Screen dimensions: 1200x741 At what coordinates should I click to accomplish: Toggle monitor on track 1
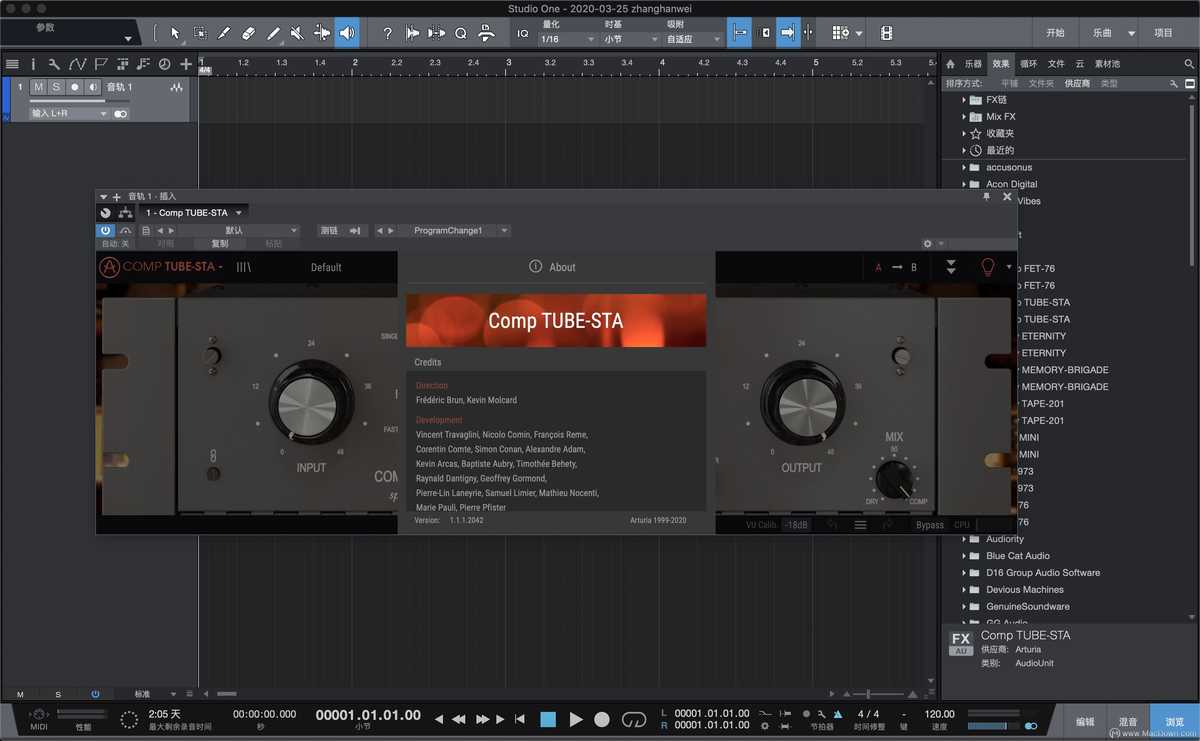tap(92, 87)
